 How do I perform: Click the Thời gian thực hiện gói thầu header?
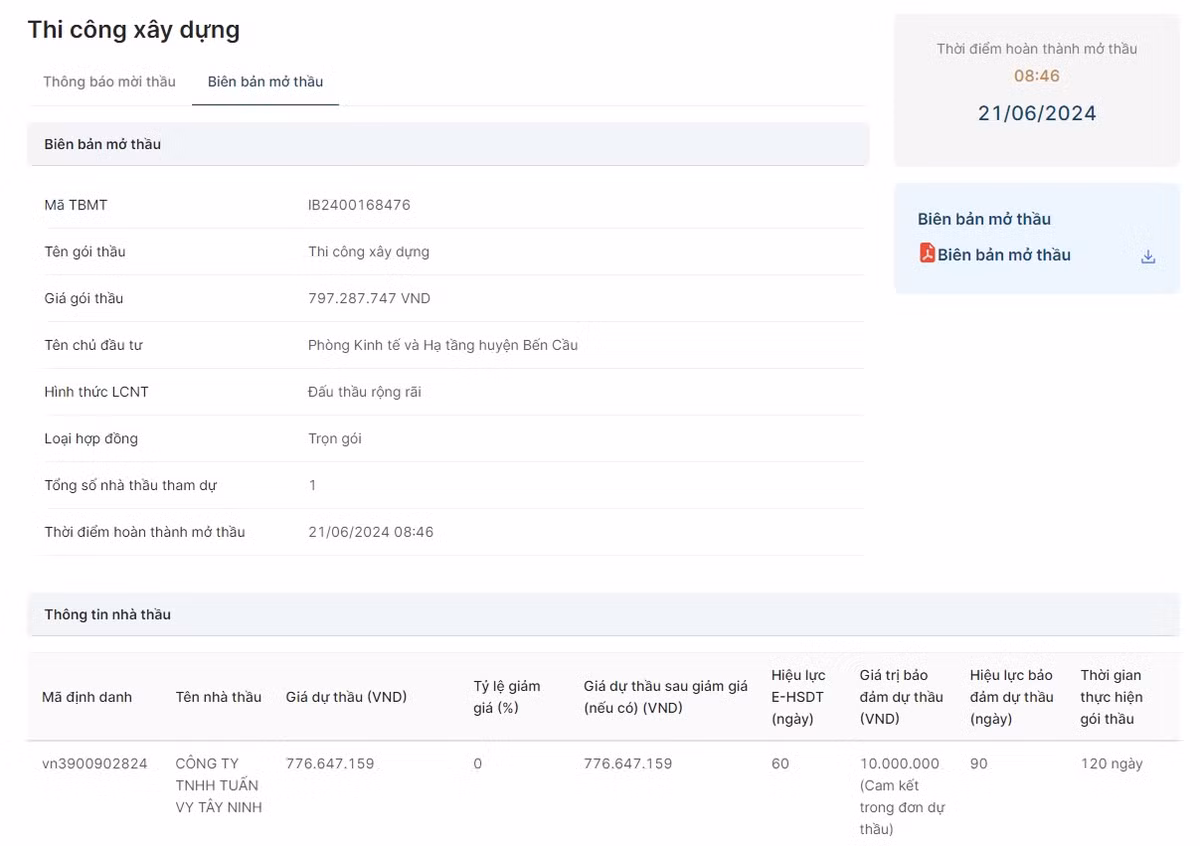point(1110,697)
